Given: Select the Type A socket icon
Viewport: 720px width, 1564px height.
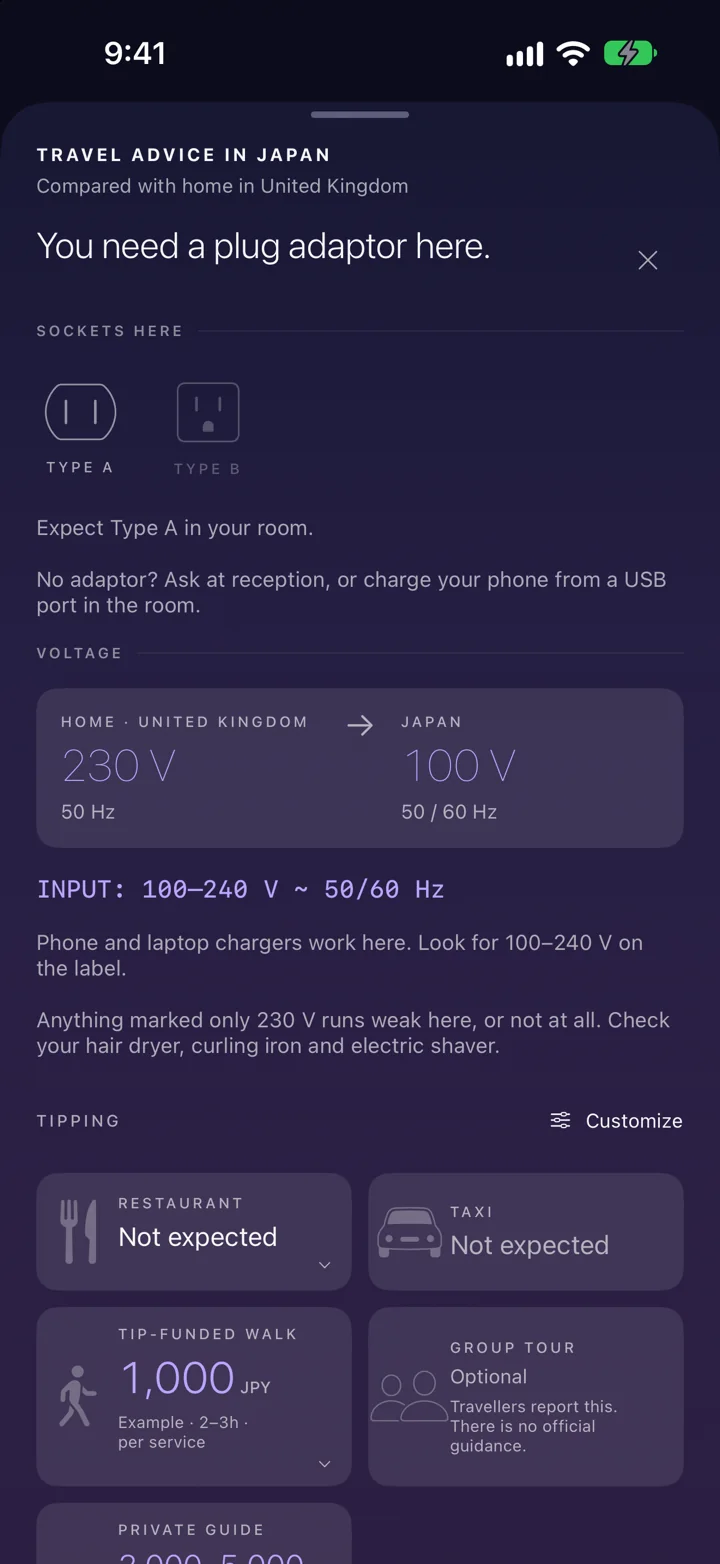Looking at the screenshot, I should pyautogui.click(x=80, y=412).
